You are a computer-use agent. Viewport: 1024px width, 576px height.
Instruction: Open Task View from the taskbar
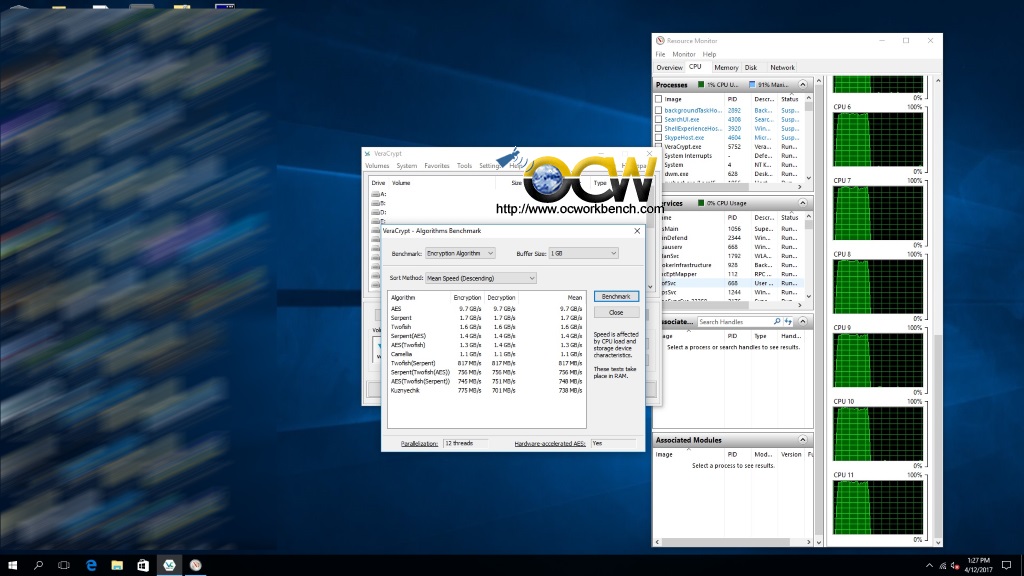pos(63,565)
